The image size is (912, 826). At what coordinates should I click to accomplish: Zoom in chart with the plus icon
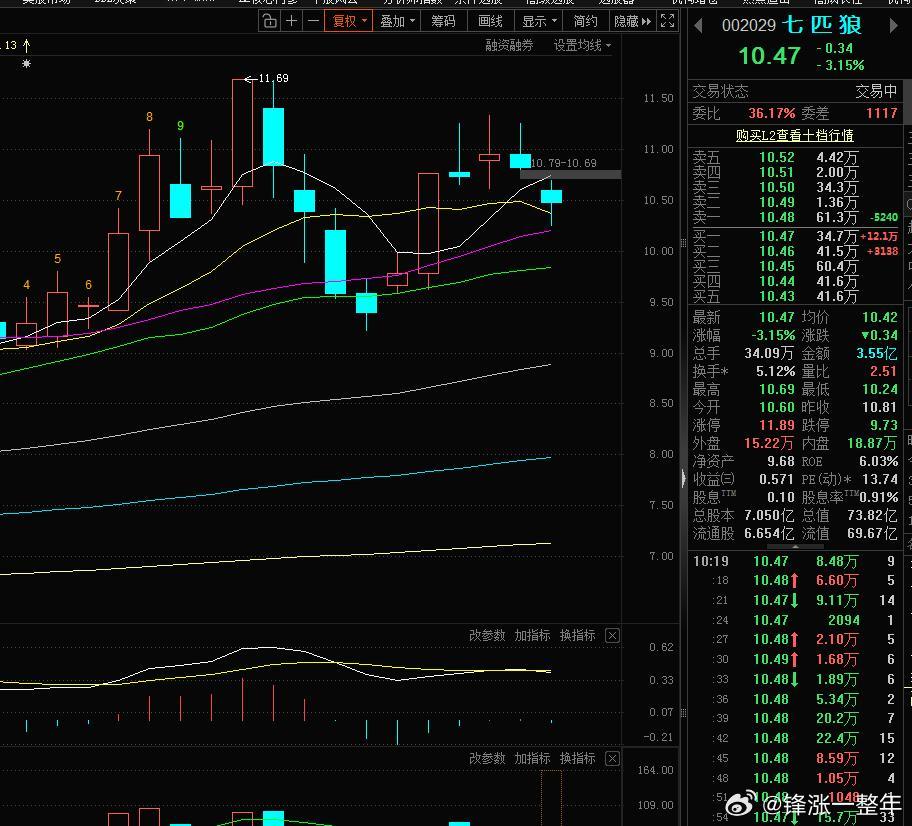291,22
